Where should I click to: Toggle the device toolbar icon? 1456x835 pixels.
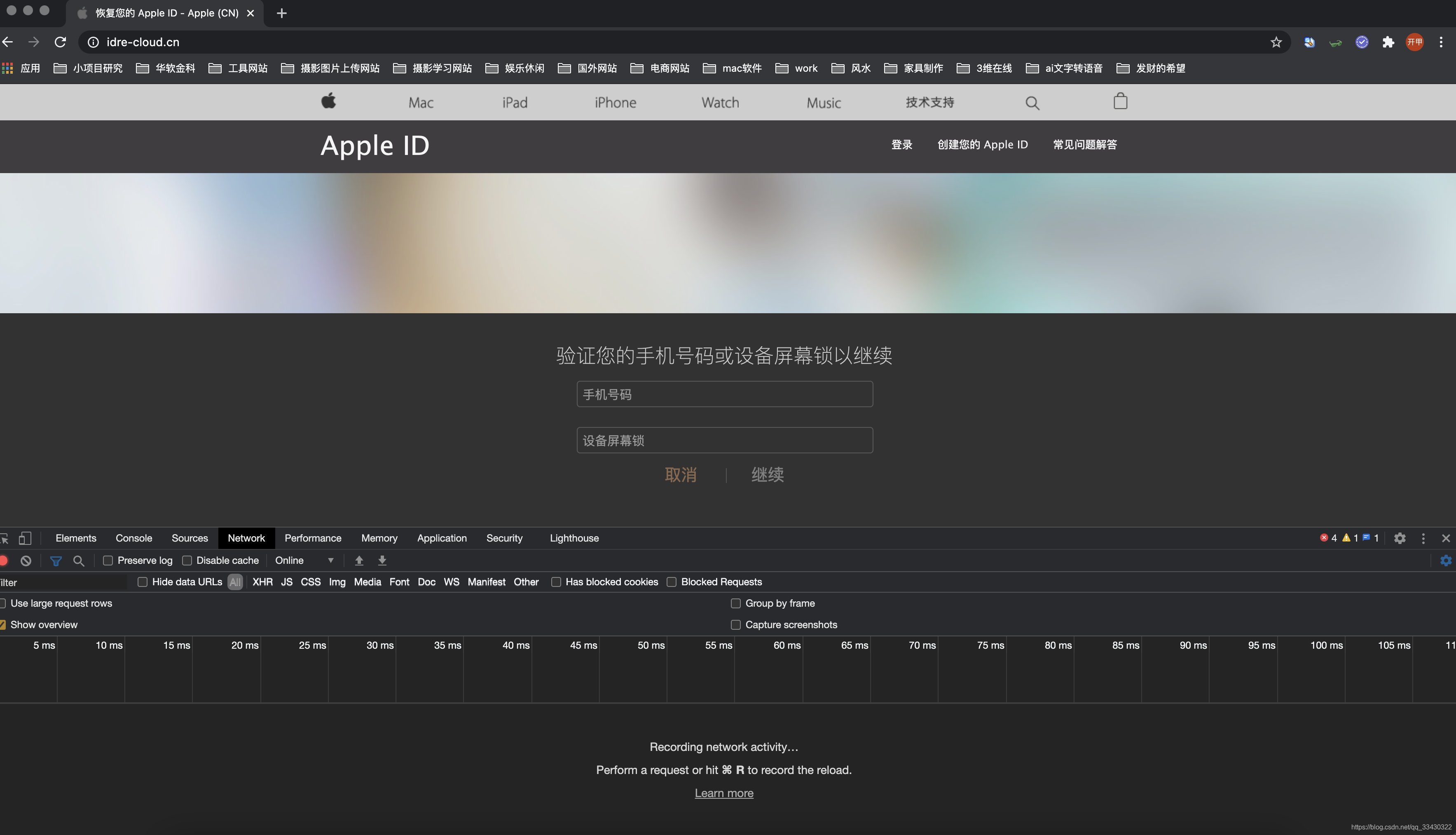25,538
